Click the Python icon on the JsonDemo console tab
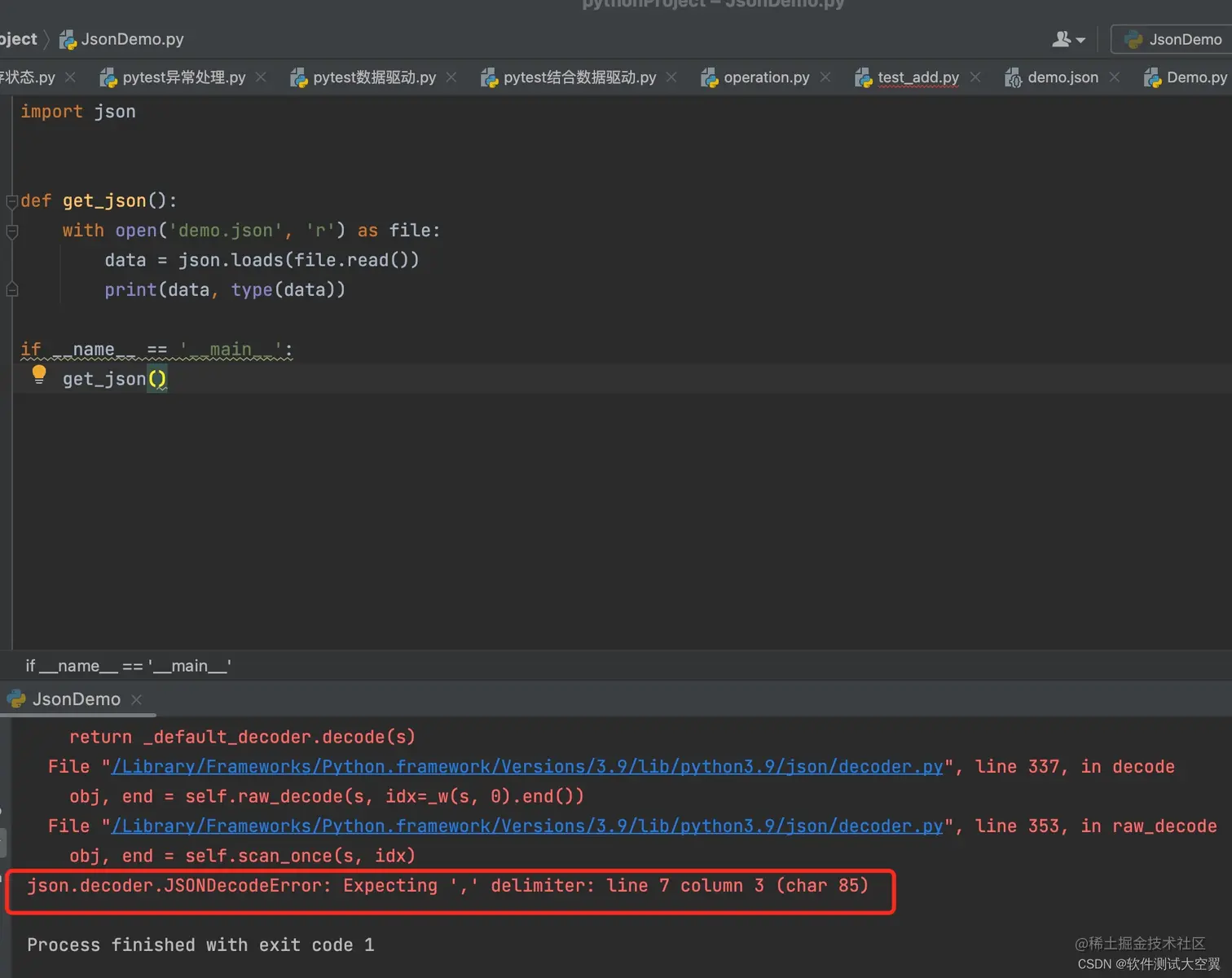 point(16,698)
